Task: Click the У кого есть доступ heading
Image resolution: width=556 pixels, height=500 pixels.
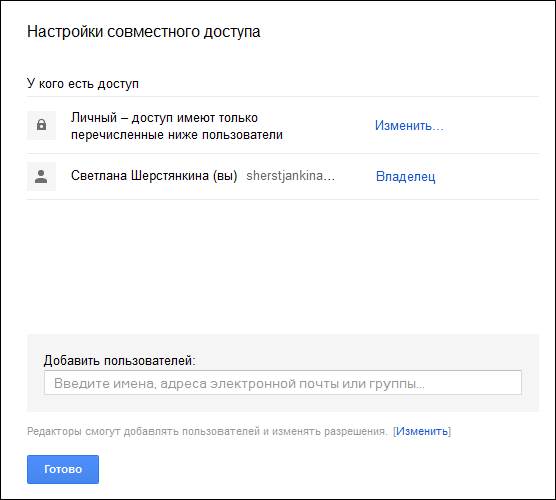Action: [x=83, y=84]
